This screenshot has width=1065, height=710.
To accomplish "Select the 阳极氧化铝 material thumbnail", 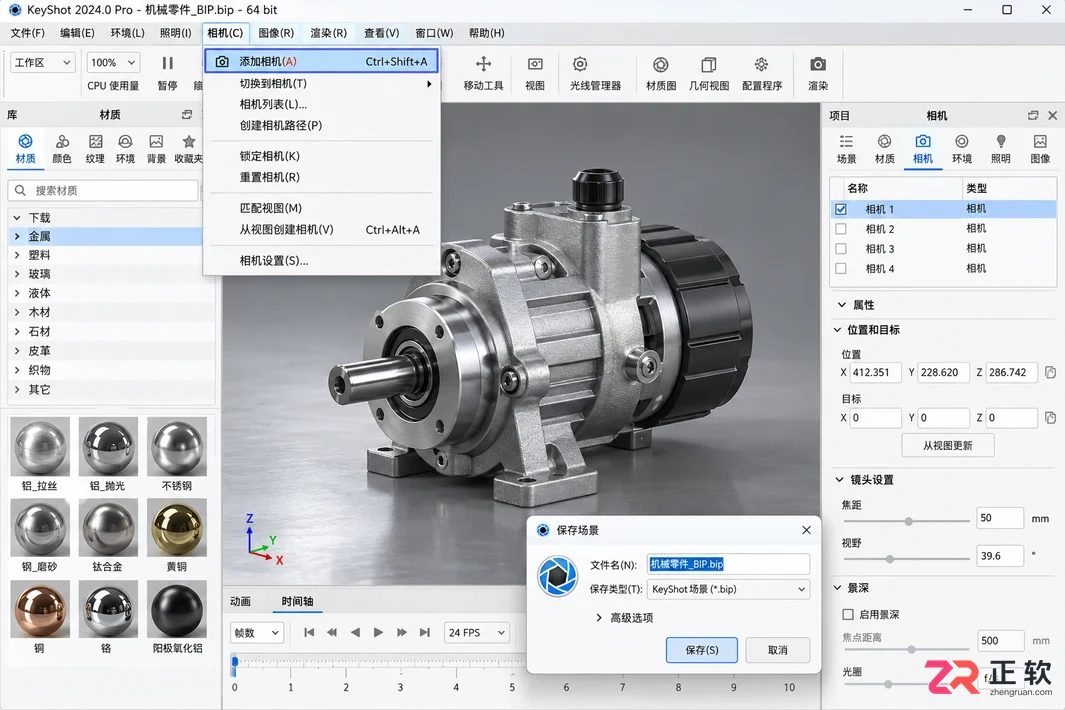I will 177,609.
